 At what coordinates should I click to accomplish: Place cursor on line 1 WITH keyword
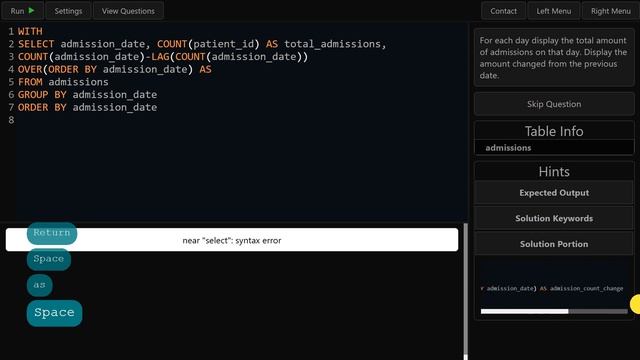coord(30,31)
